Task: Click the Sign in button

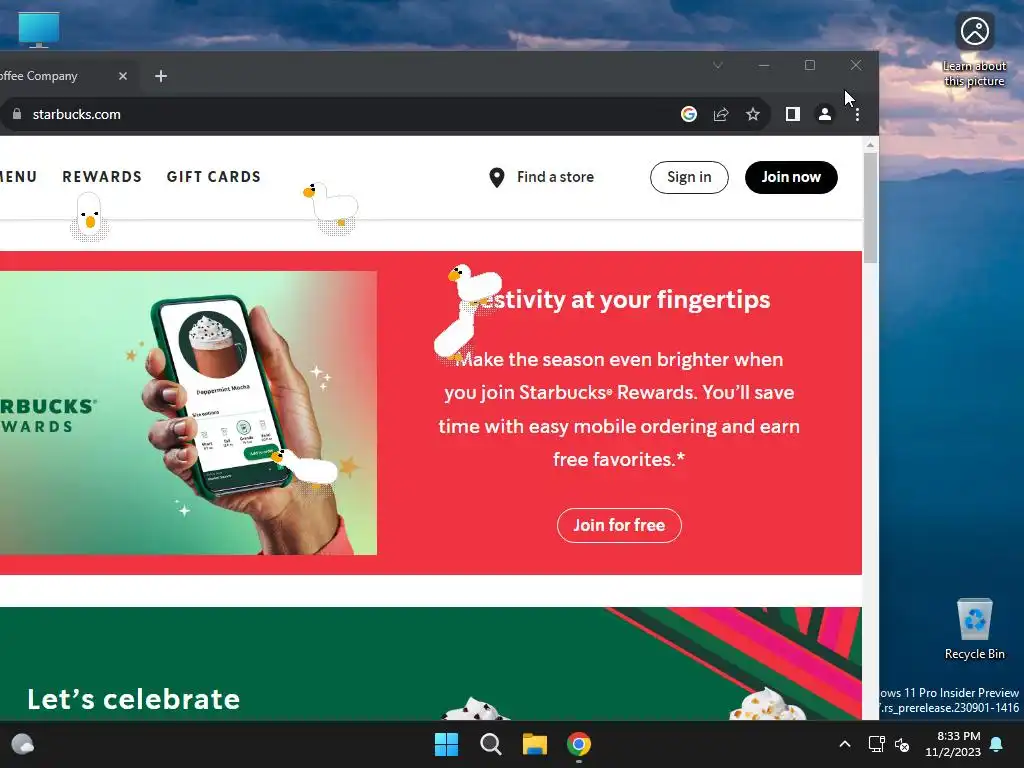Action: click(x=689, y=177)
